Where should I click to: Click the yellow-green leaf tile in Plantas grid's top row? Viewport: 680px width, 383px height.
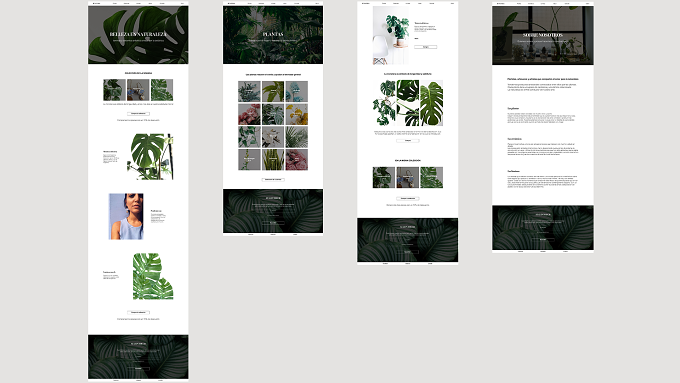coord(273,92)
